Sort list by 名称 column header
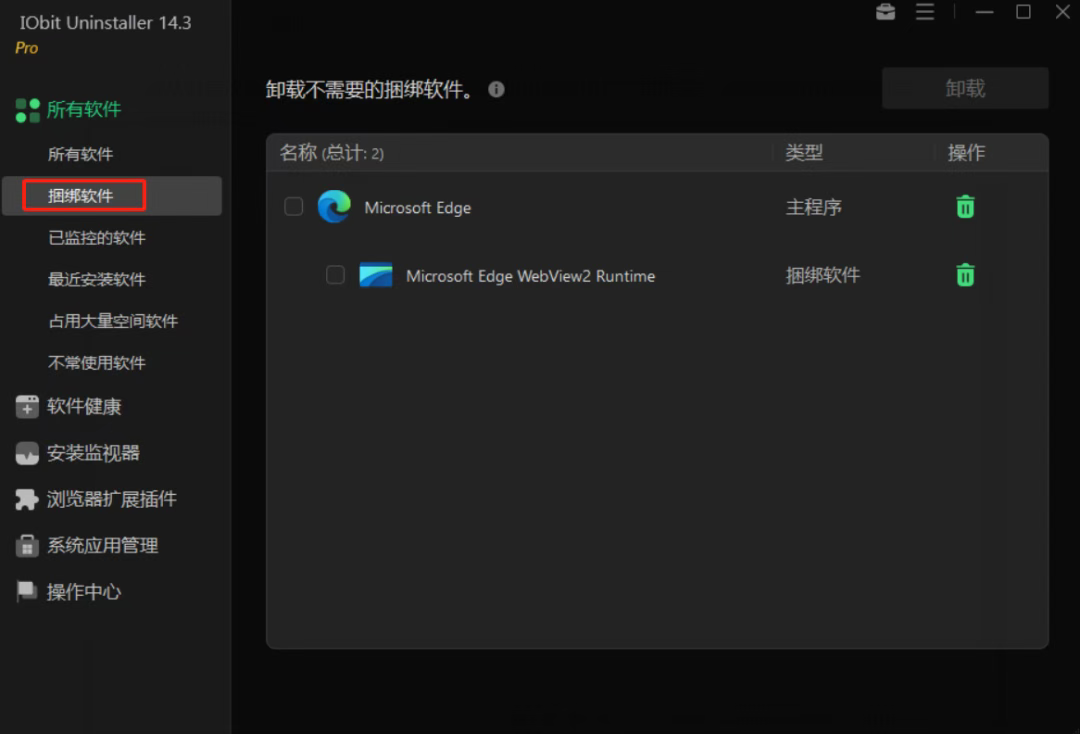This screenshot has width=1080, height=734. (298, 153)
